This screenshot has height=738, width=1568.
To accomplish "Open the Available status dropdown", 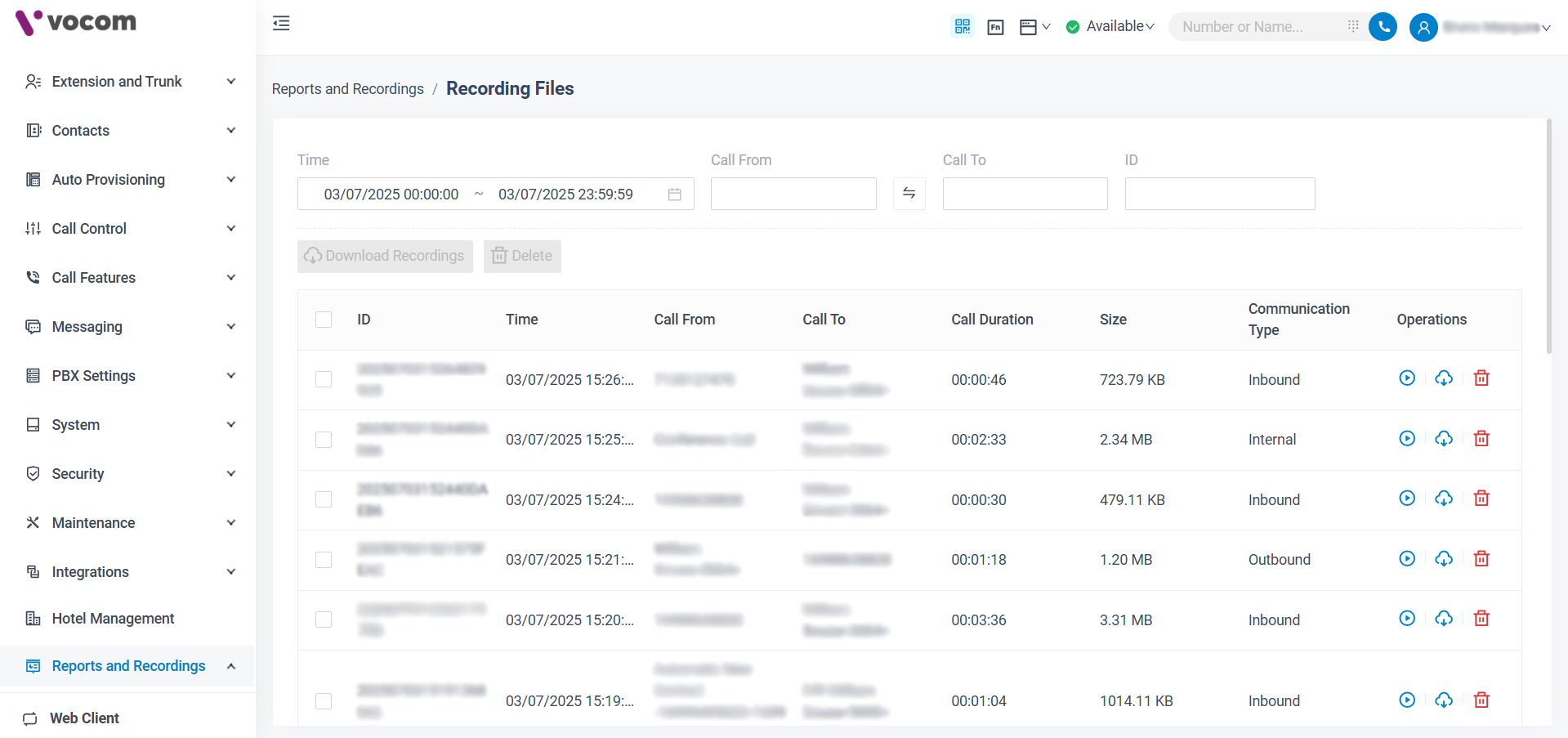I will click(1110, 26).
